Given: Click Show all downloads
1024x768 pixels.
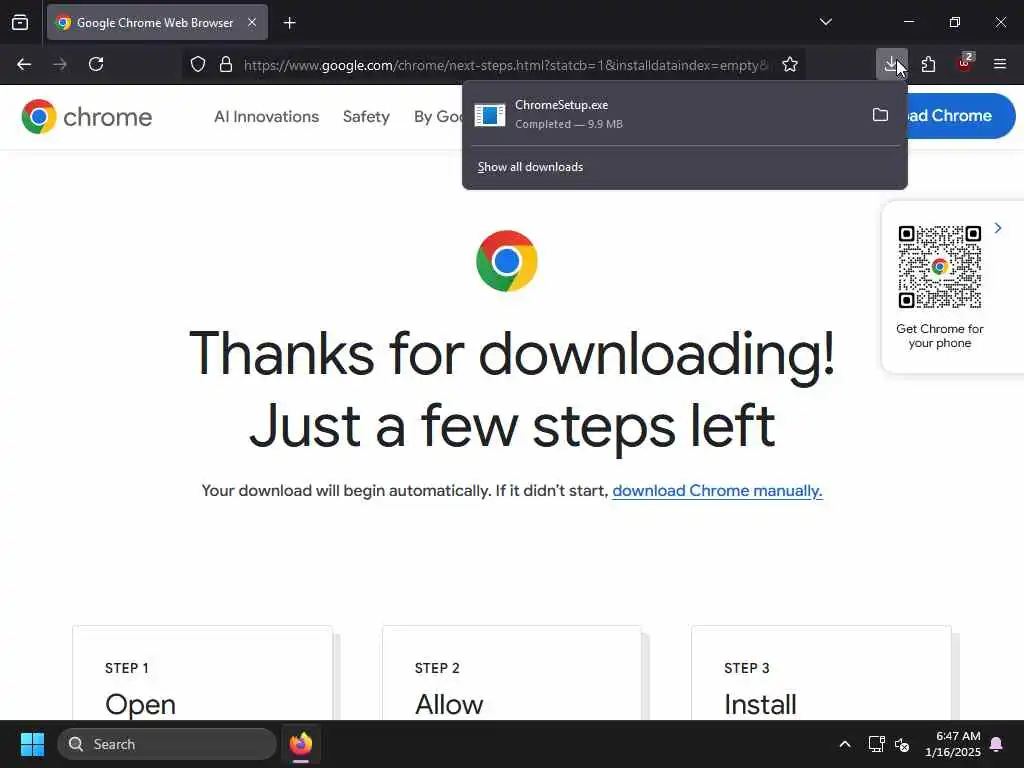Looking at the screenshot, I should pyautogui.click(x=530, y=167).
